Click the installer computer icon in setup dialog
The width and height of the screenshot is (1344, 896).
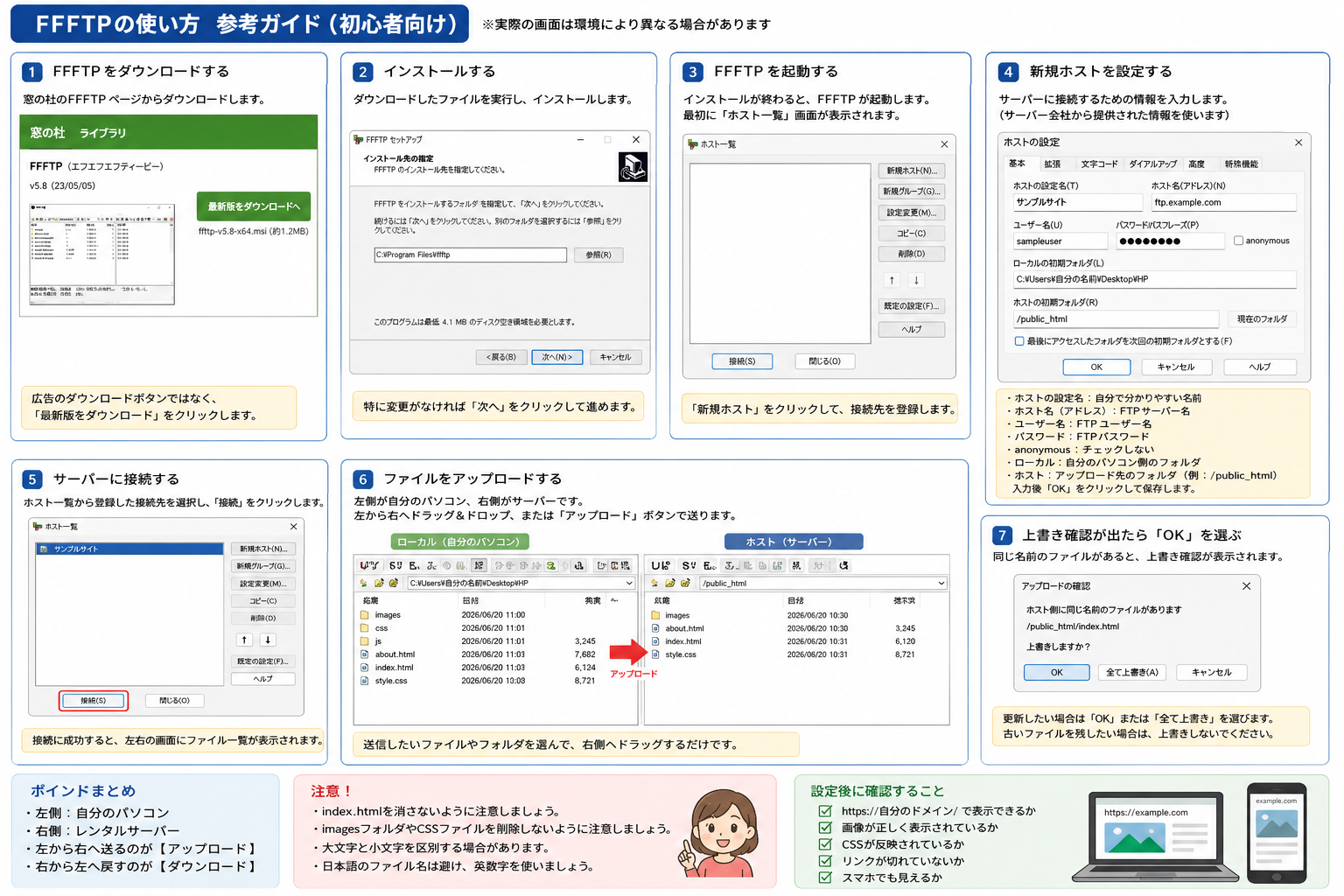pos(633,166)
